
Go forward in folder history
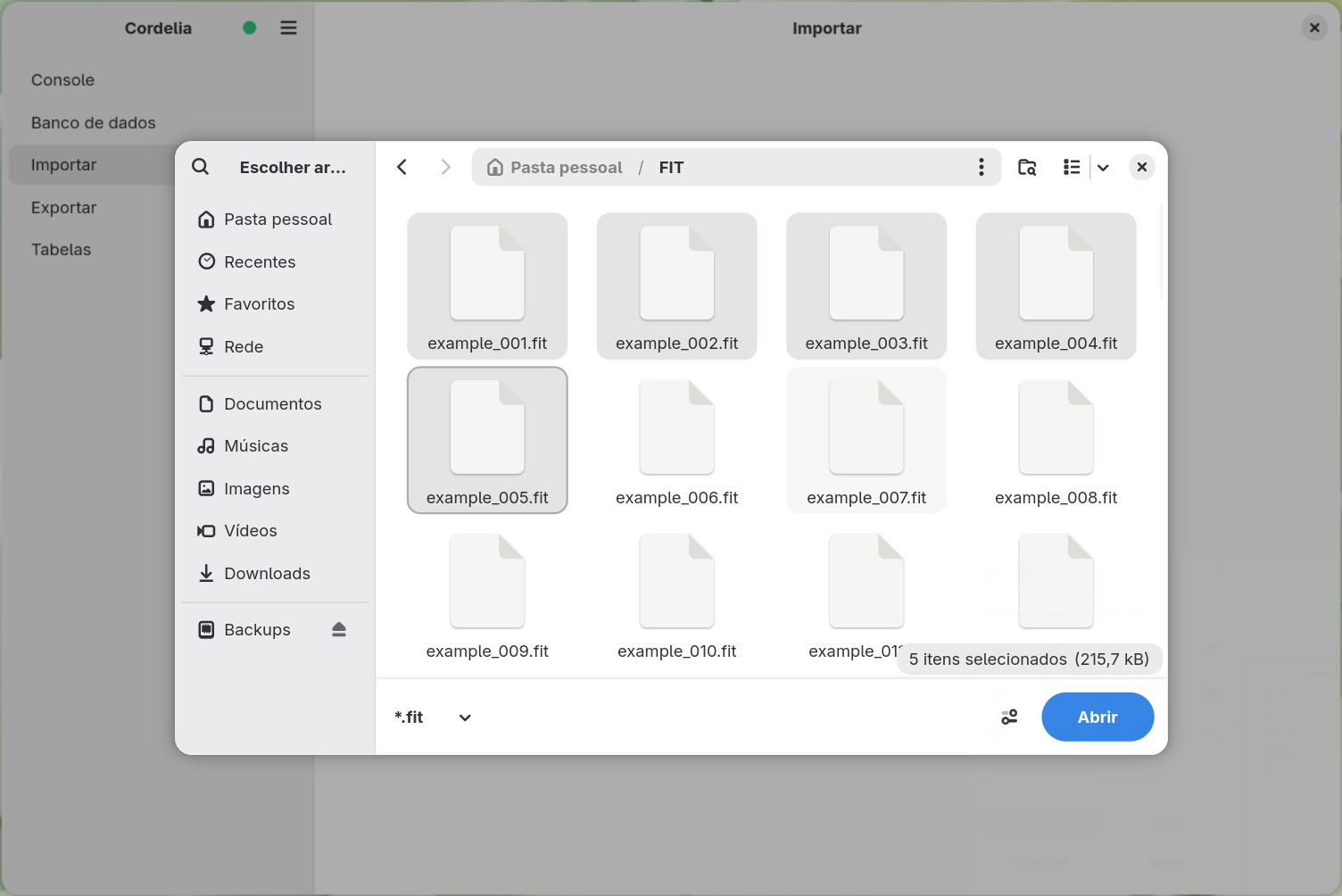point(445,167)
